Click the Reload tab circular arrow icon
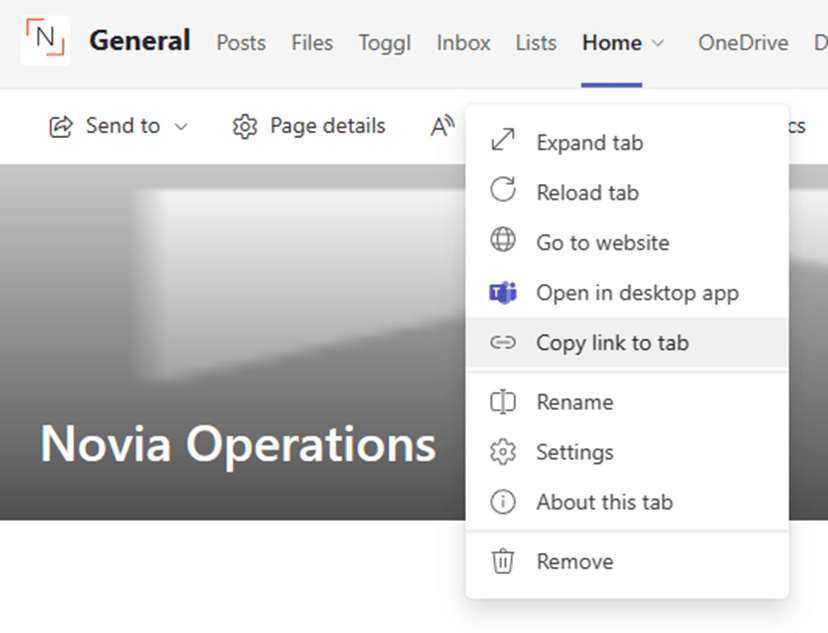The width and height of the screenshot is (828, 633). 503,192
